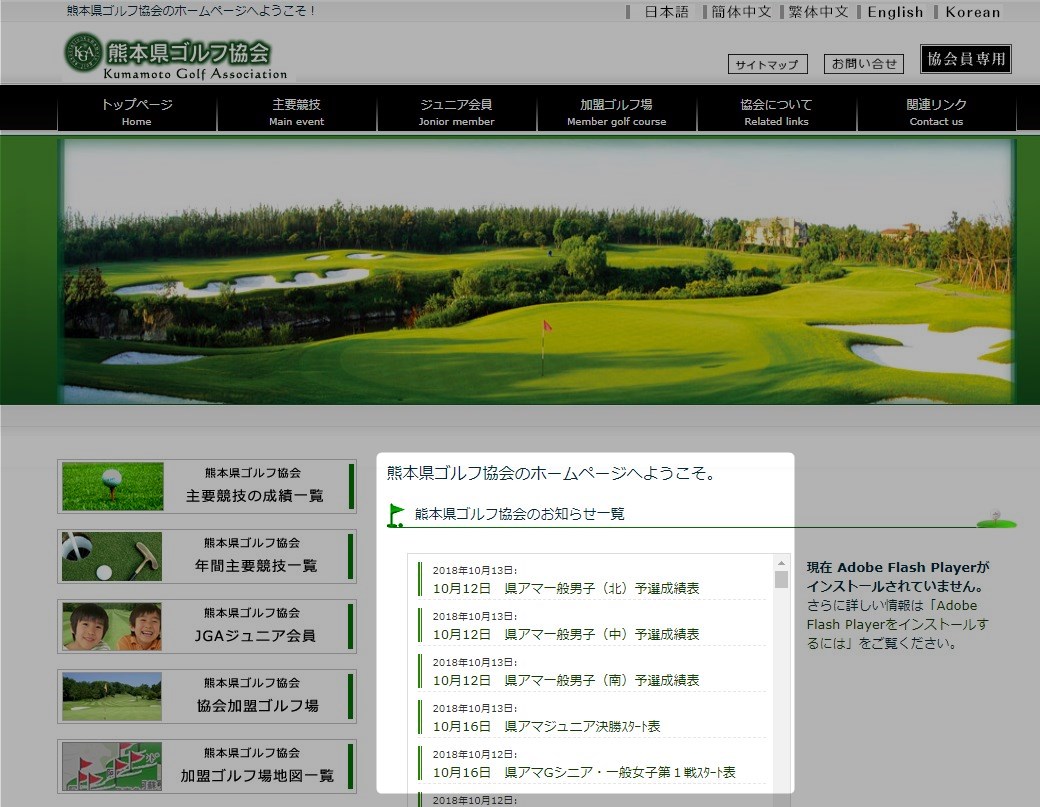Screen dimensions: 1040x807
Task: Select ジュニア会員 Junior member menu
Action: pyautogui.click(x=456, y=111)
